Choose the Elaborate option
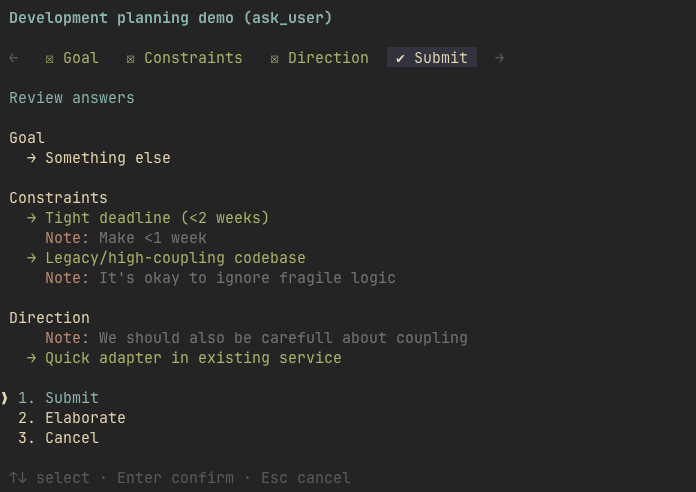The image size is (696, 492). click(71, 418)
